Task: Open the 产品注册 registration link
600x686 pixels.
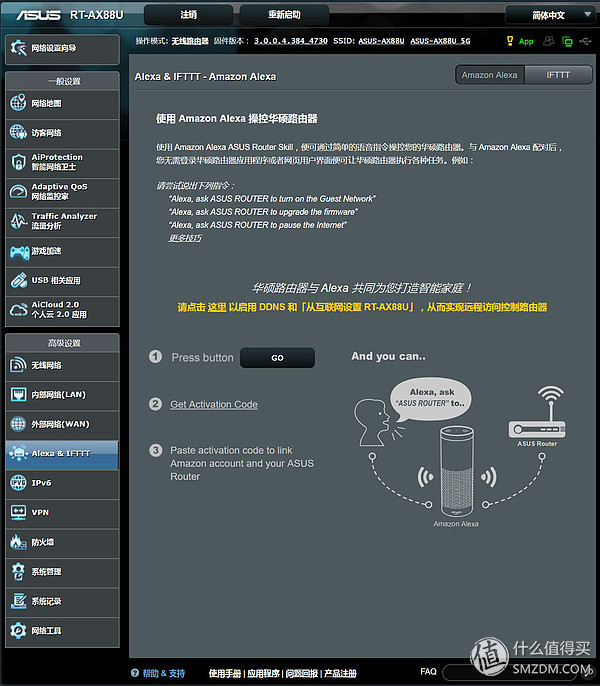Action: click(340, 673)
